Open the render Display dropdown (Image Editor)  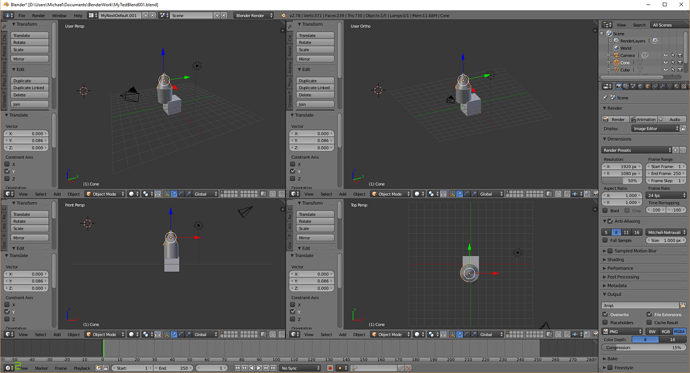pyautogui.click(x=655, y=128)
